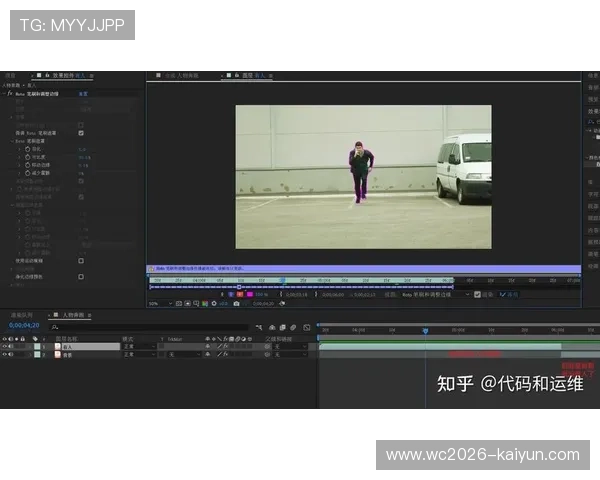Image resolution: width=600 pixels, height=480 pixels.
Task: Click the RGB channel display icon in the viewer footer
Action: click(205, 304)
